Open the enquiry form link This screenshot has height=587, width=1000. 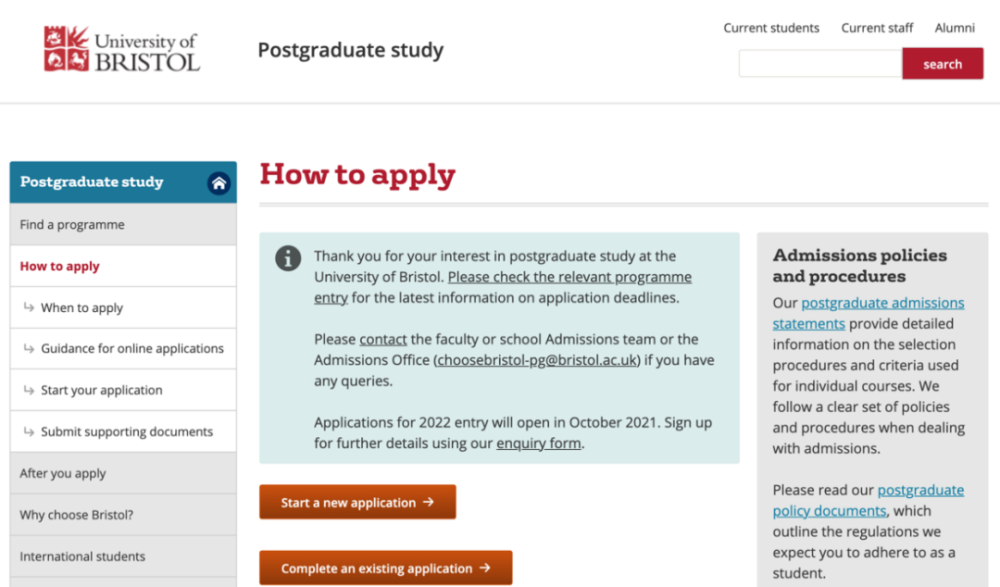point(538,443)
